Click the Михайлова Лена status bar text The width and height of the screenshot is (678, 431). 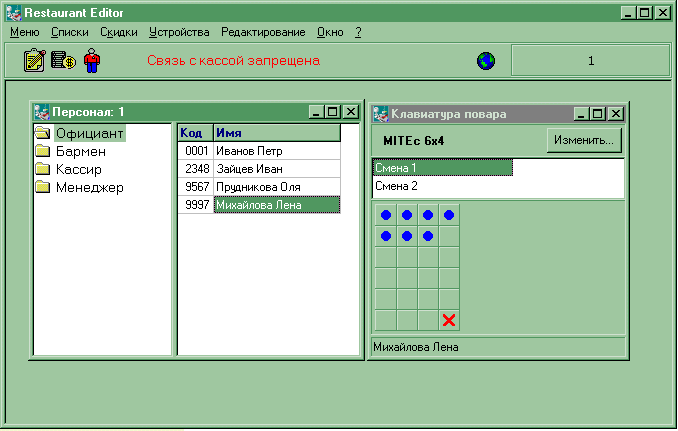(416, 347)
